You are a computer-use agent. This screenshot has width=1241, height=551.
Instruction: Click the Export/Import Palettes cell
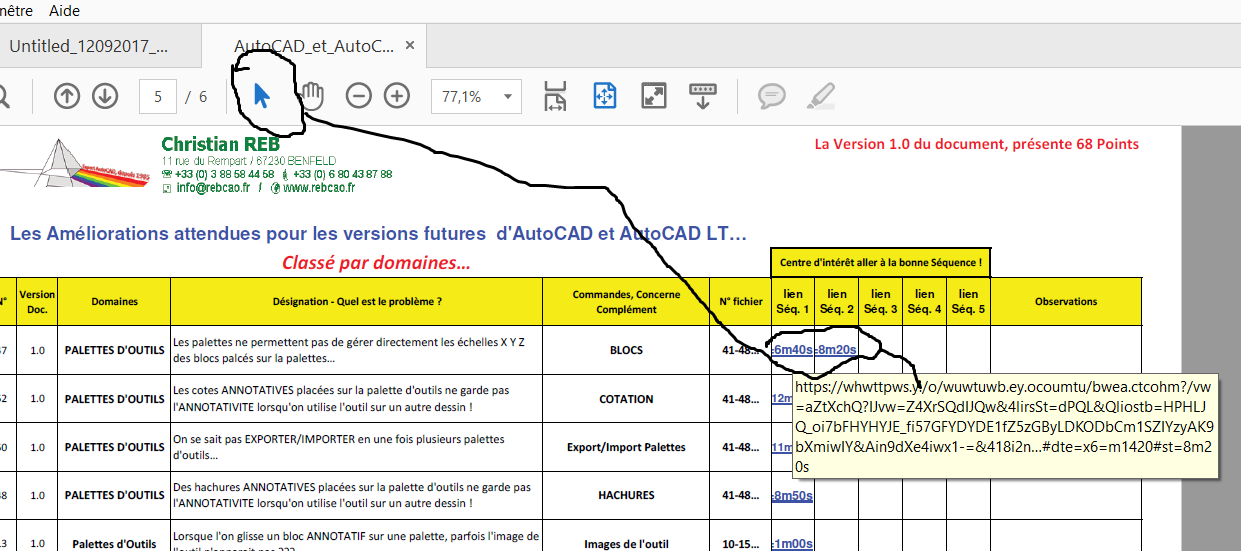[626, 447]
